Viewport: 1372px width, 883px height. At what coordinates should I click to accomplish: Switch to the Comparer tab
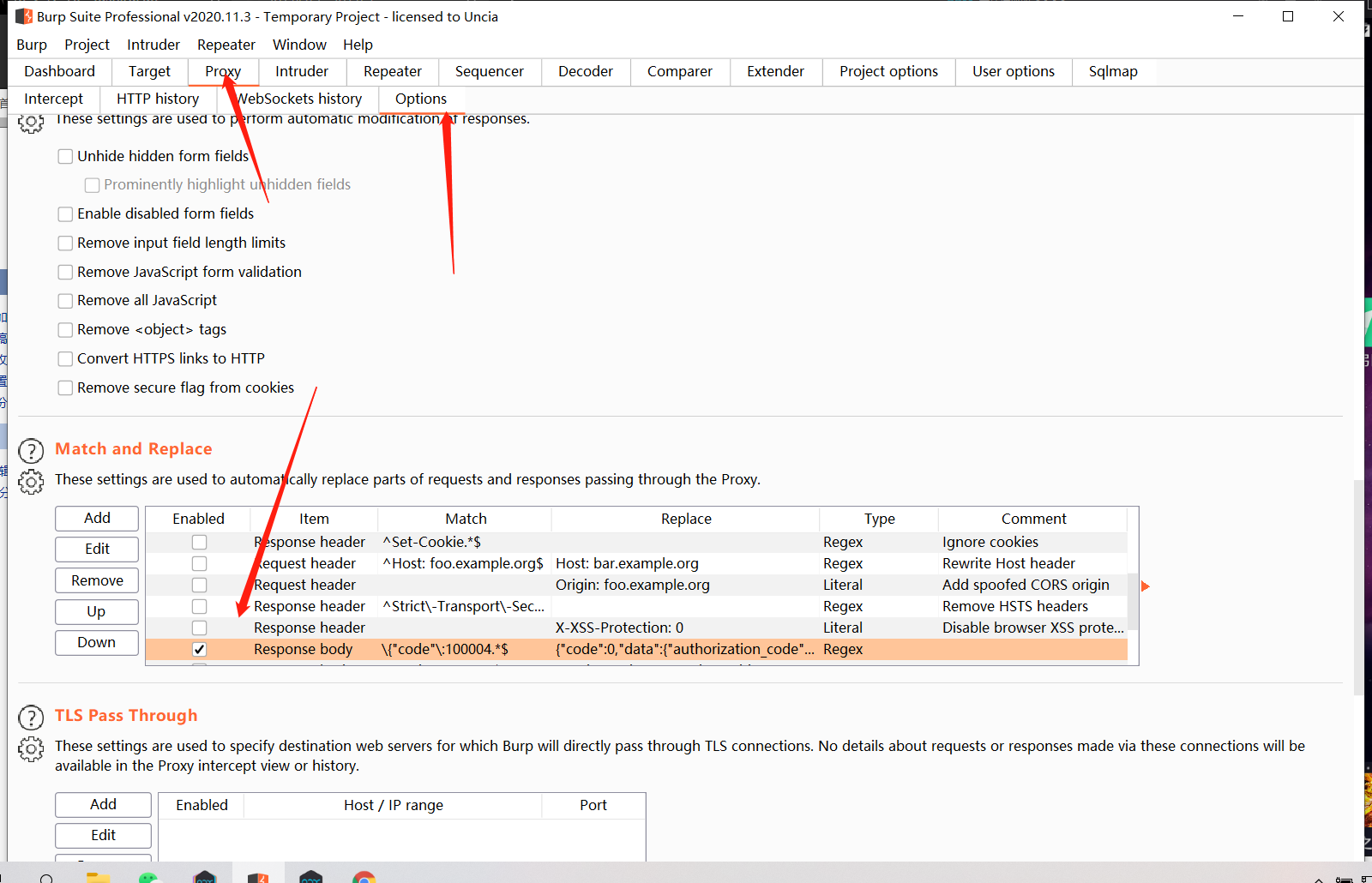(x=680, y=71)
